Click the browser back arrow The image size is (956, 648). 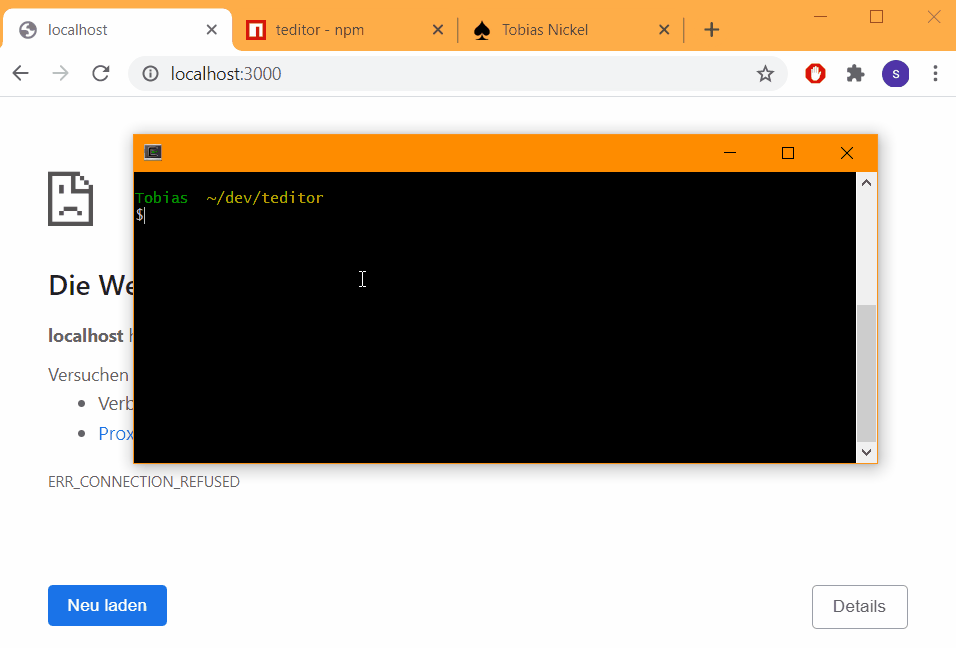pyautogui.click(x=20, y=73)
